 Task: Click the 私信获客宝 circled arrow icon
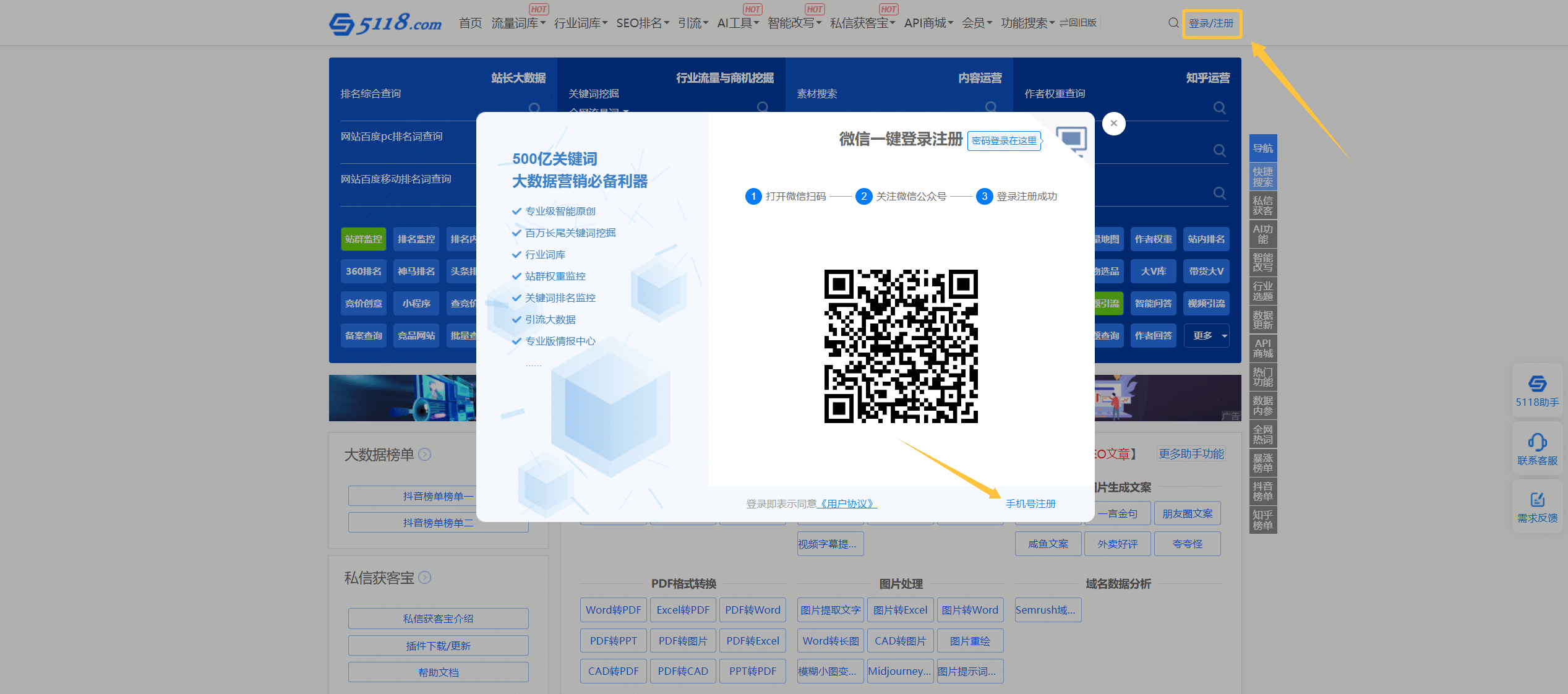[425, 578]
